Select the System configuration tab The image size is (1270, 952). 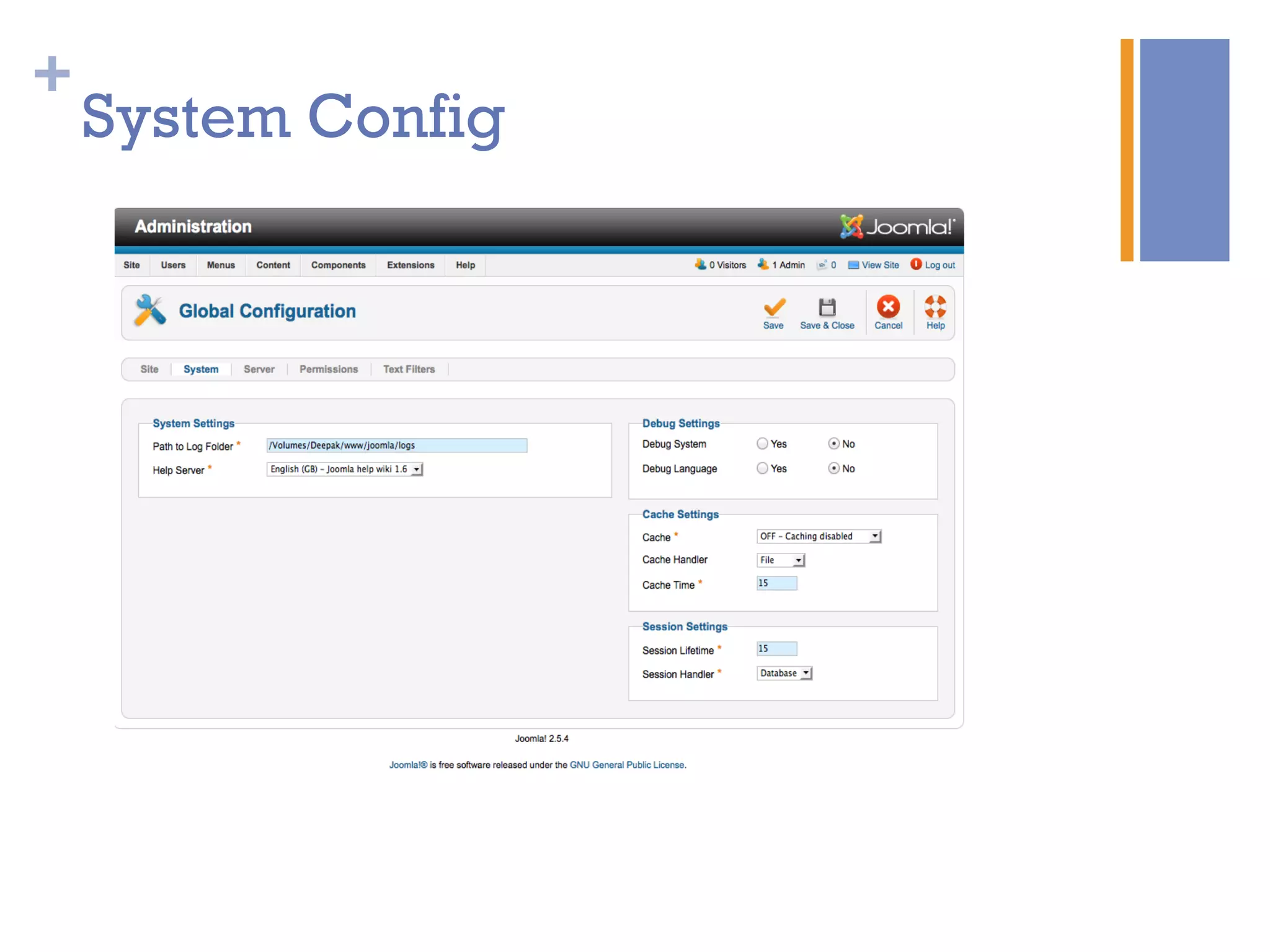201,369
